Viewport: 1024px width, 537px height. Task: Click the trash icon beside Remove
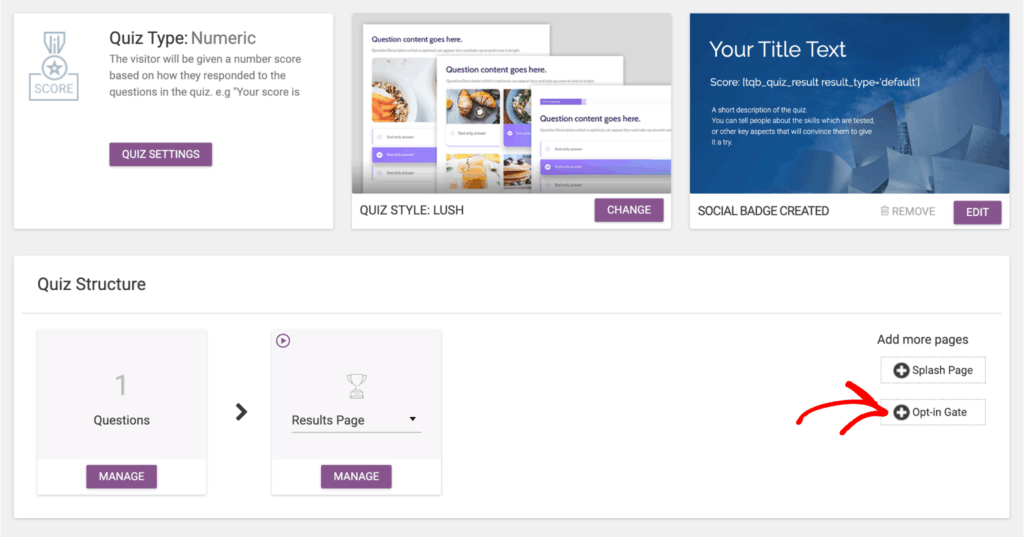(x=884, y=212)
